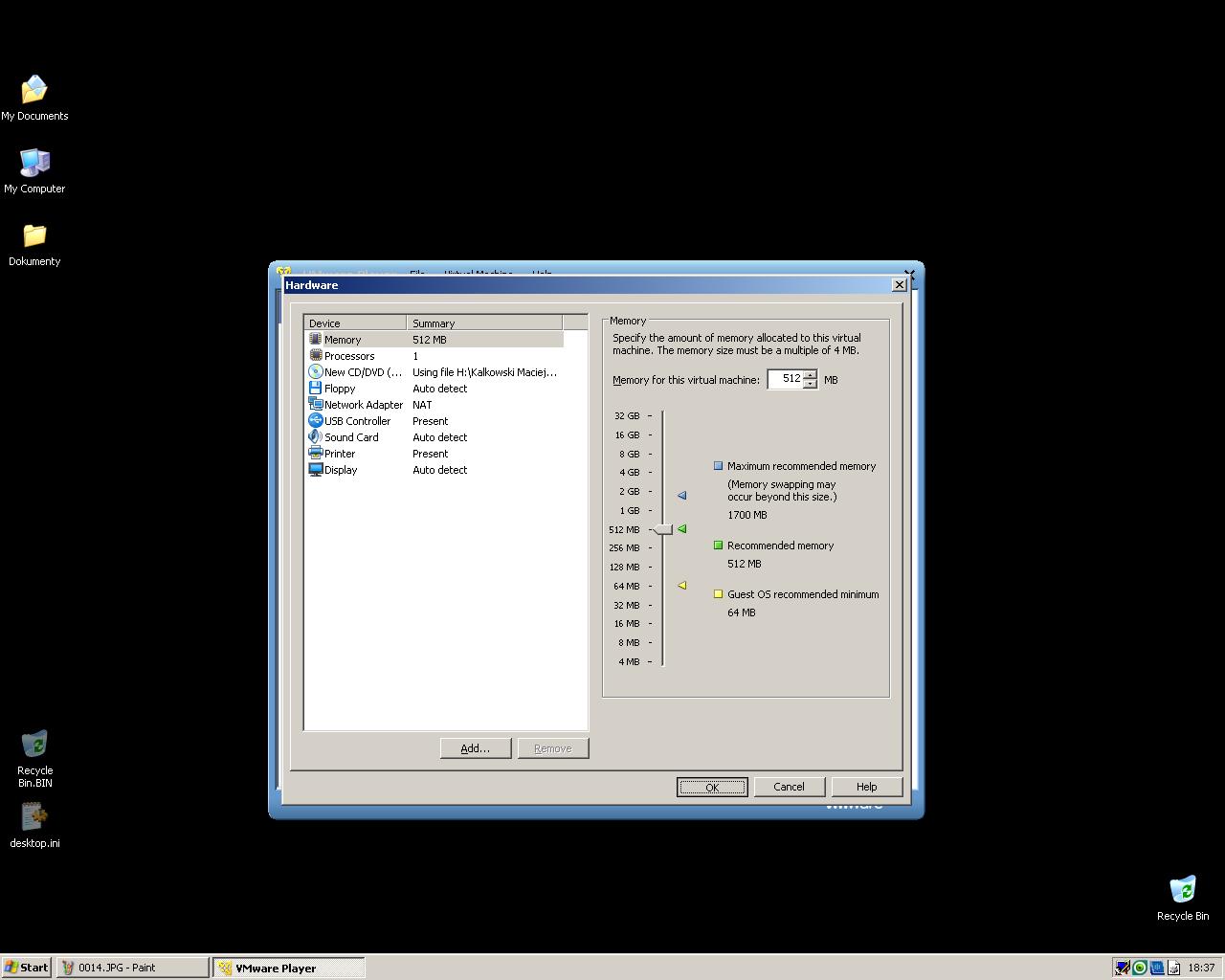Select the New CD/DVD device icon

tap(316, 371)
